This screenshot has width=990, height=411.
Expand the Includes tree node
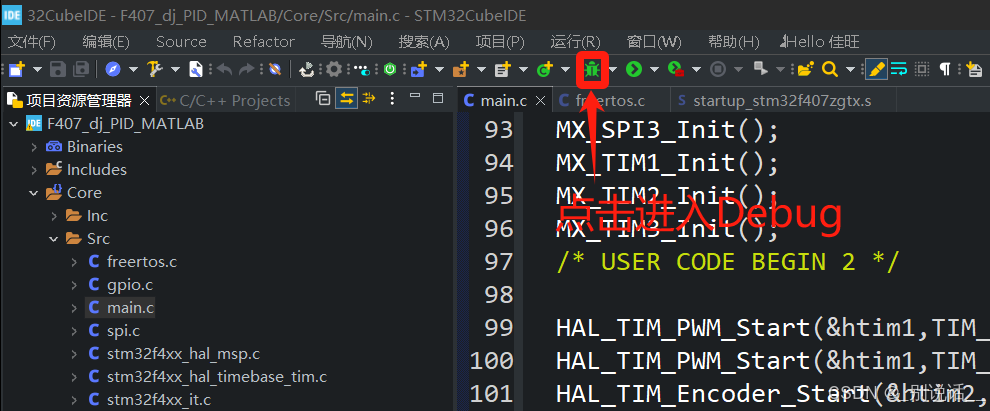pyautogui.click(x=34, y=170)
